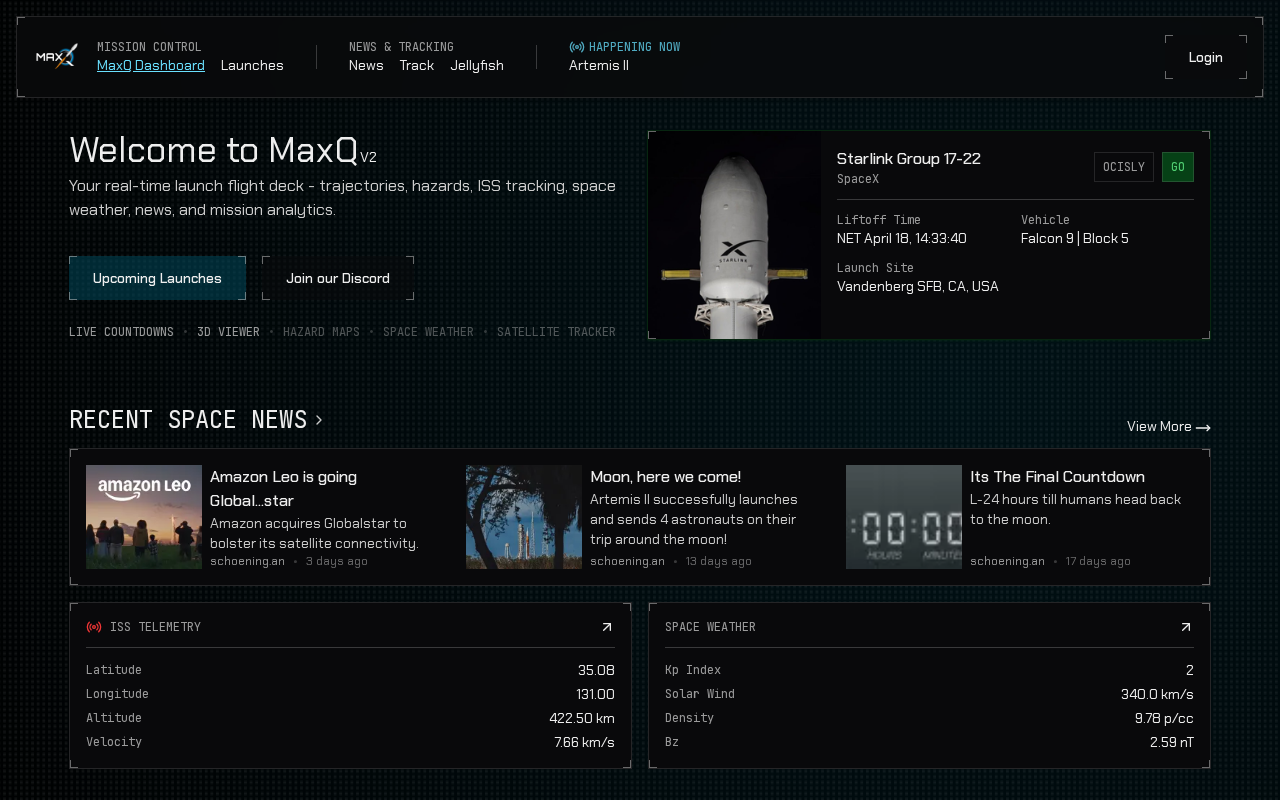The image size is (1280, 800).
Task: Click the red ISS Telemetry live signal icon
Action: coord(94,627)
